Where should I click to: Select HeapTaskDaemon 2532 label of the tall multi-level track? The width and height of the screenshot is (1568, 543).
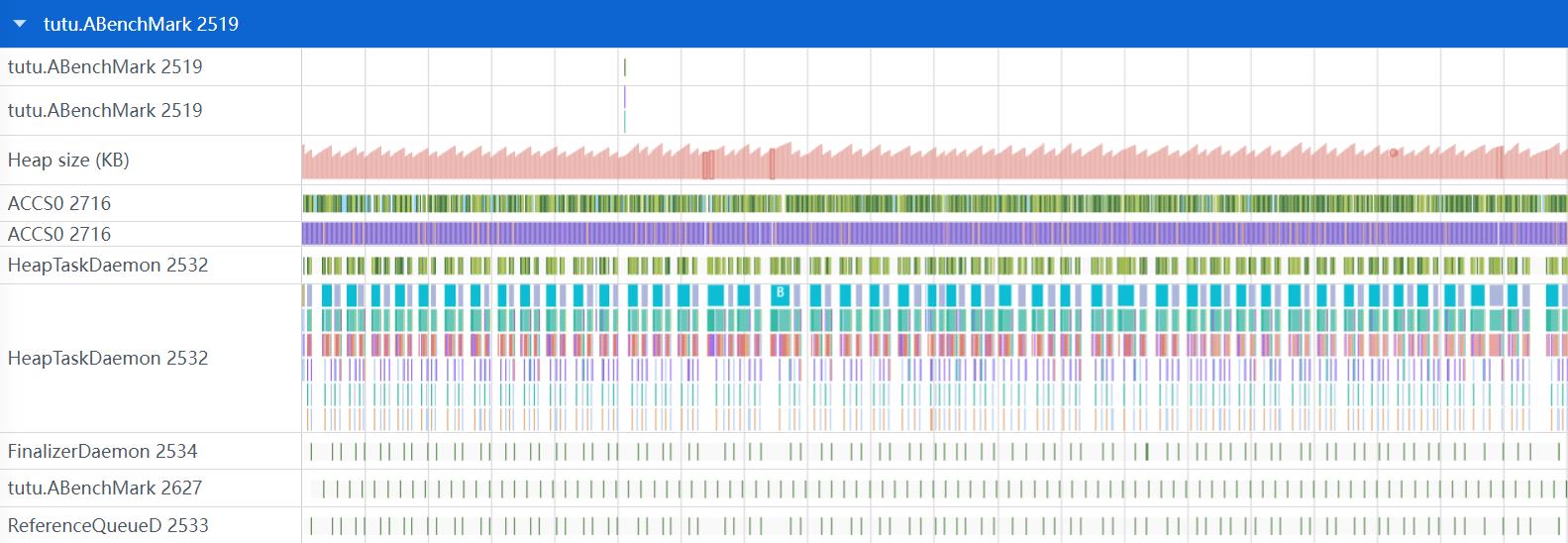coord(108,358)
